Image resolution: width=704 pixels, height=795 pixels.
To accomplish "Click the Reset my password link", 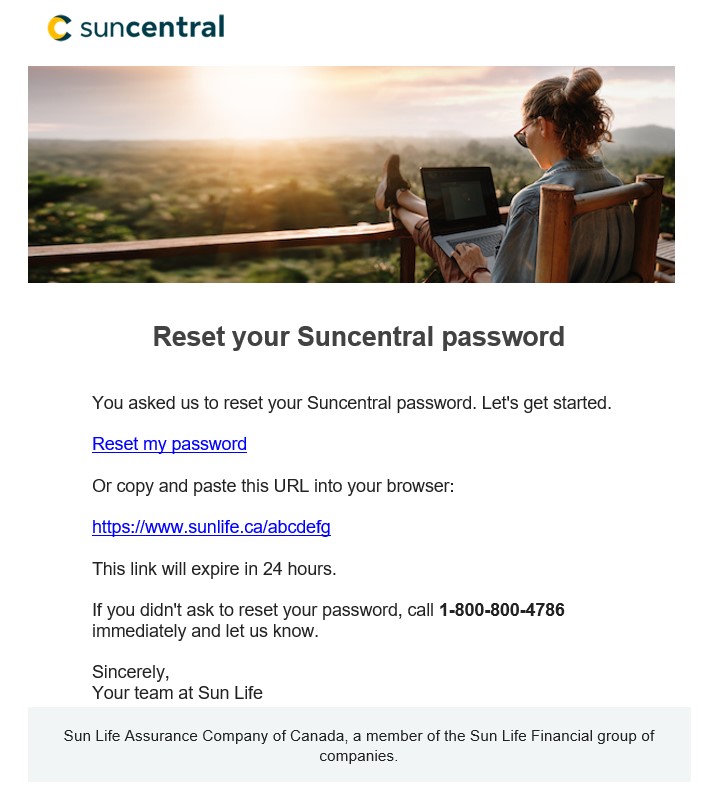I will click(169, 444).
